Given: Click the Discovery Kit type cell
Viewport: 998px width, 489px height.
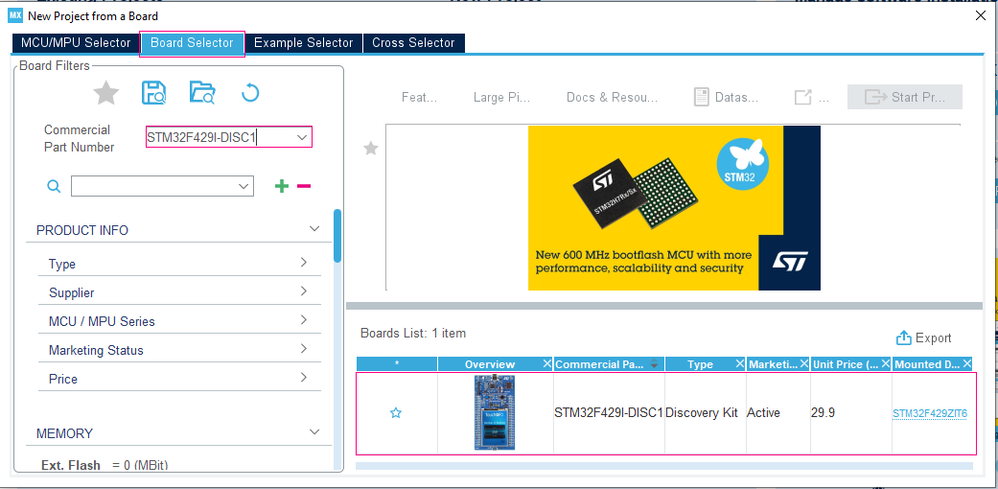Looking at the screenshot, I should pyautogui.click(x=705, y=413).
